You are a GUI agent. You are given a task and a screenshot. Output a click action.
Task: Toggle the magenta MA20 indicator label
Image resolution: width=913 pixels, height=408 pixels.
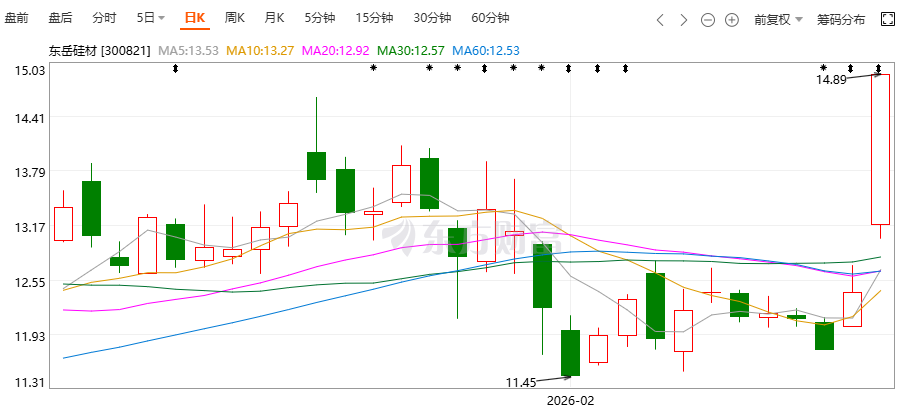tap(335, 50)
